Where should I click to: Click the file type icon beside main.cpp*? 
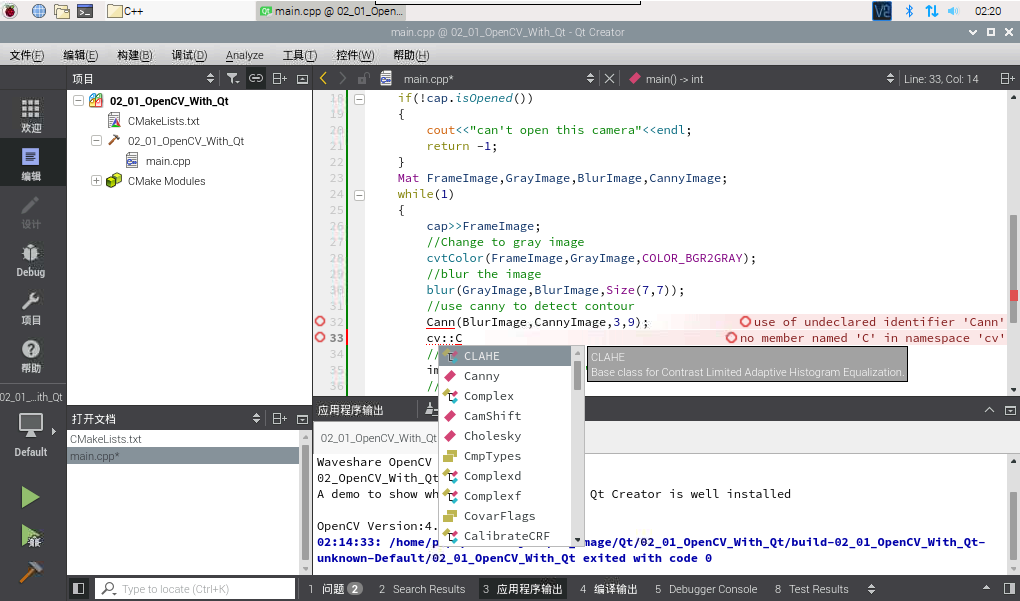386,79
